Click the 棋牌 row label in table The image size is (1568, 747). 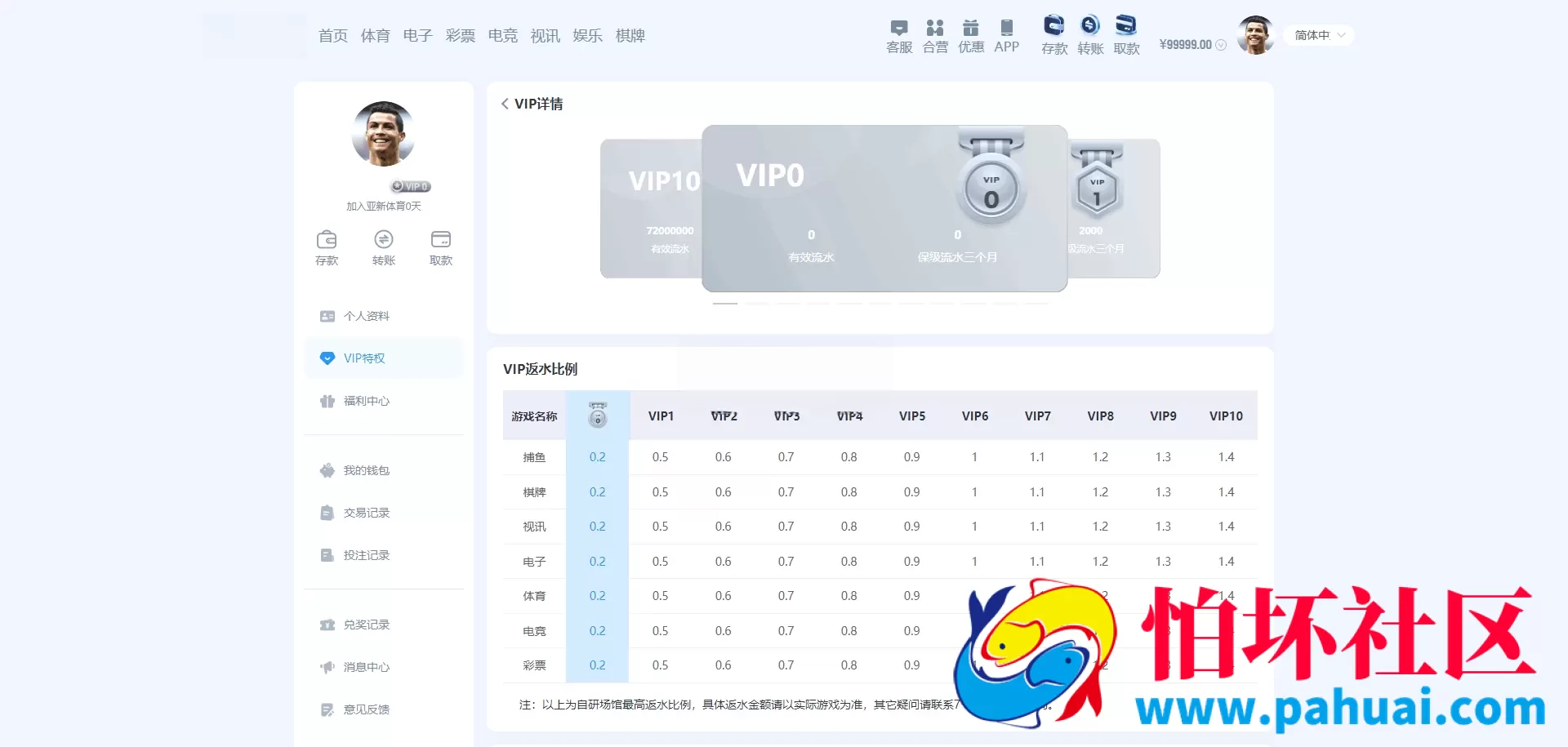[534, 492]
